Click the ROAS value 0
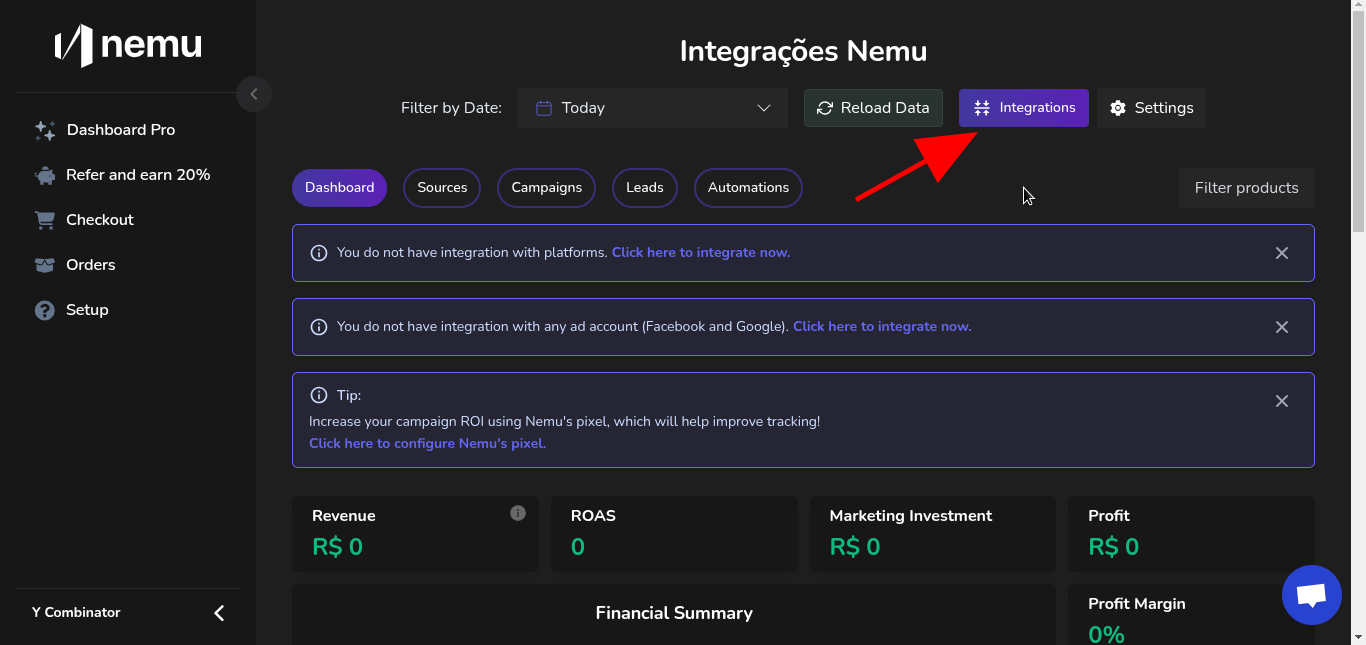The image size is (1366, 645). pyautogui.click(x=578, y=547)
